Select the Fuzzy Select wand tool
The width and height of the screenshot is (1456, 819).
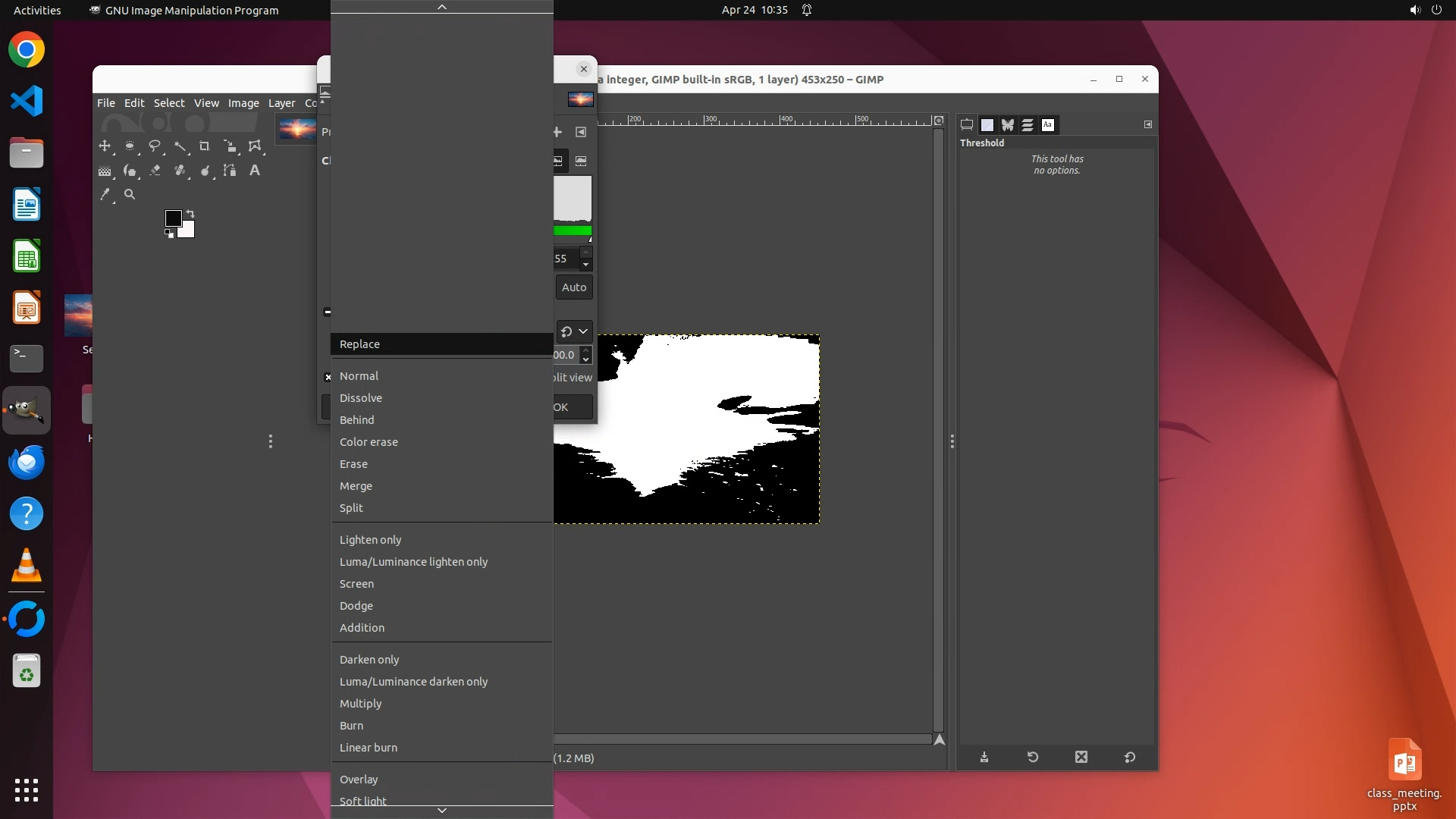(180, 146)
